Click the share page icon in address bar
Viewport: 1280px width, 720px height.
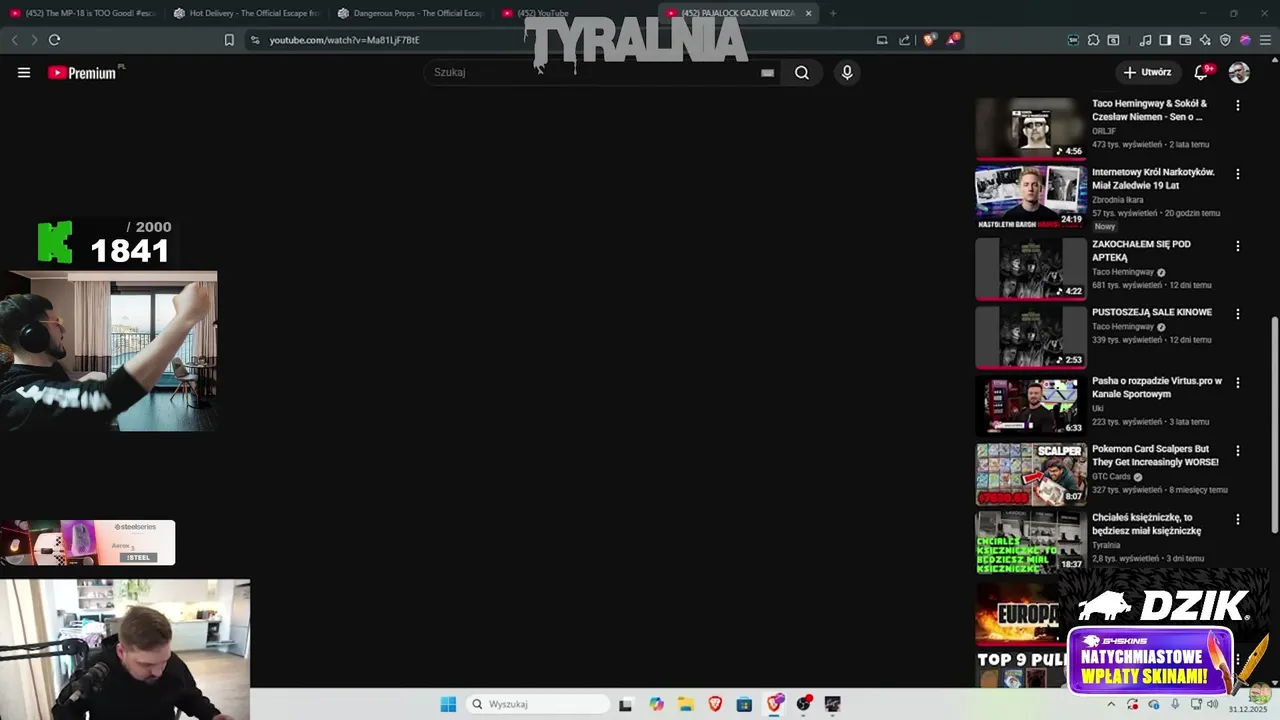click(905, 40)
